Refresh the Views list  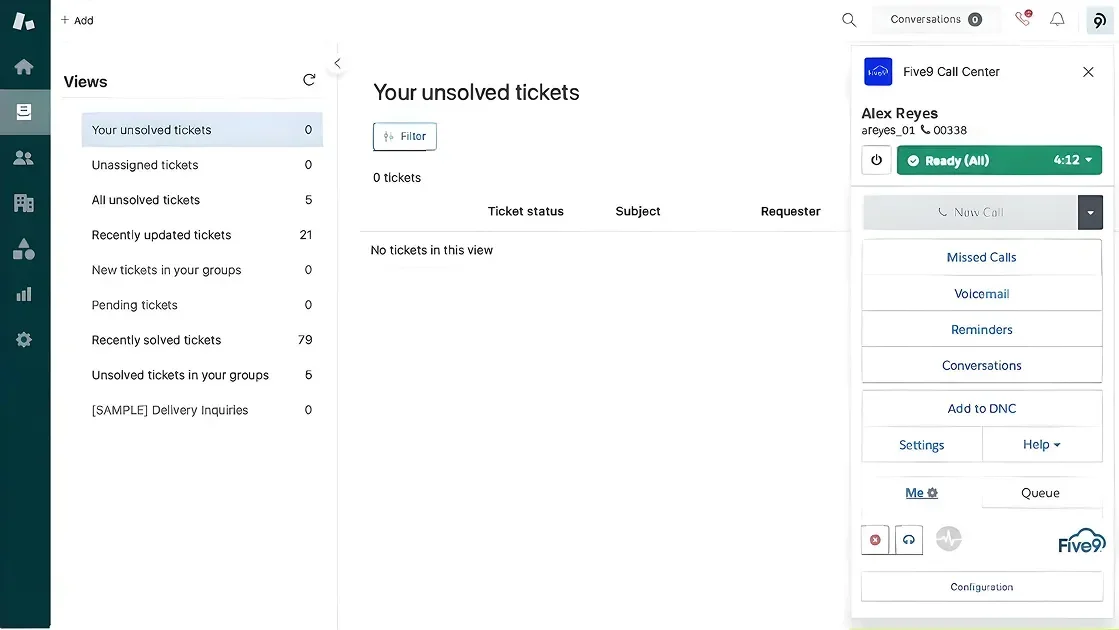tap(309, 80)
